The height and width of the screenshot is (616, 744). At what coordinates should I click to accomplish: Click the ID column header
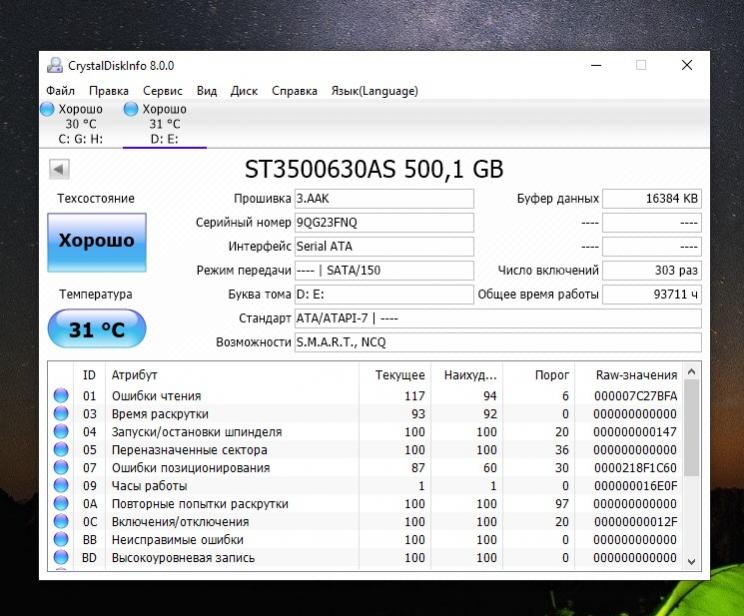tap(89, 374)
